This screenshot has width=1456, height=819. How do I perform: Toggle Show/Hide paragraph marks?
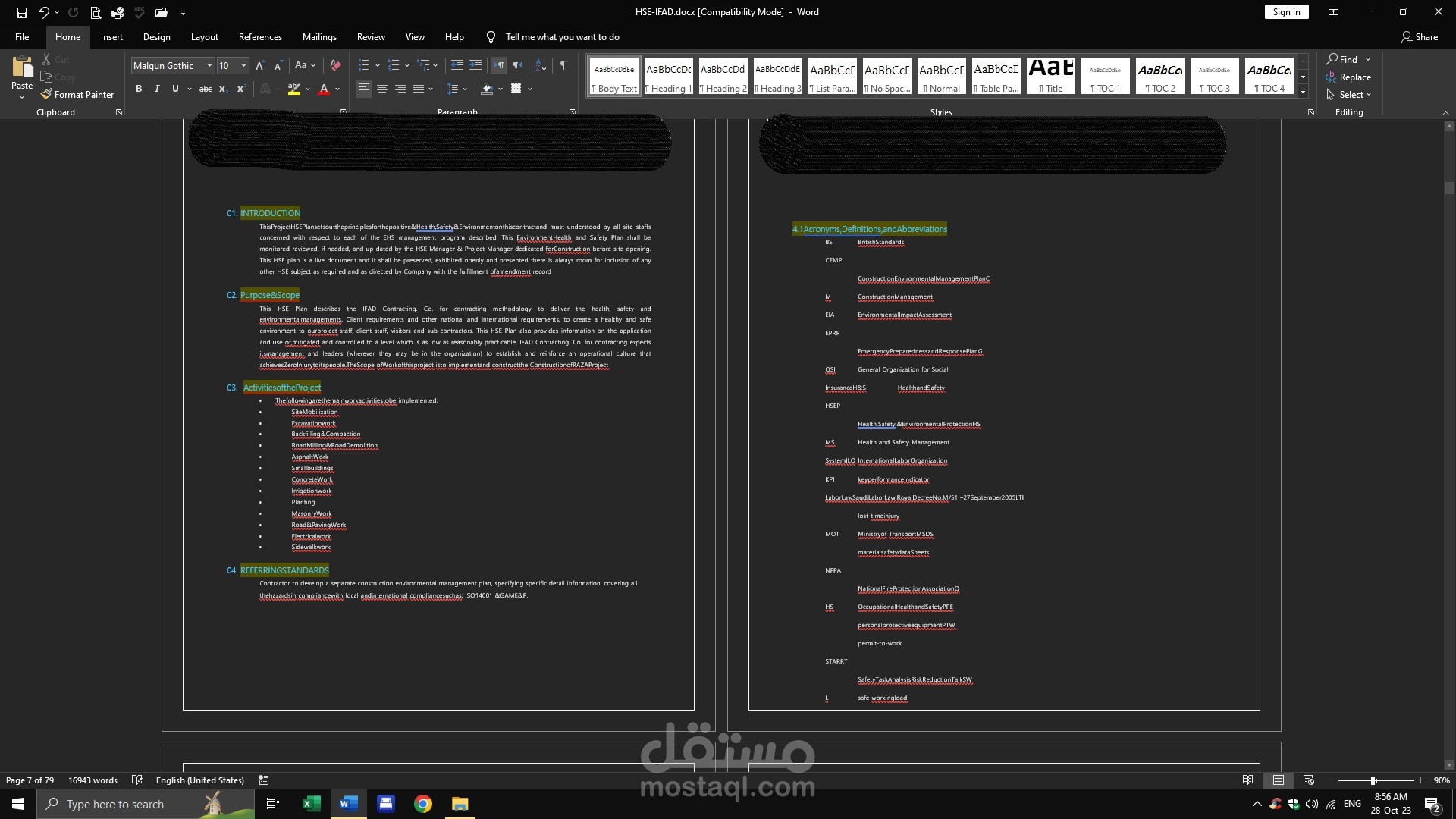pos(563,66)
